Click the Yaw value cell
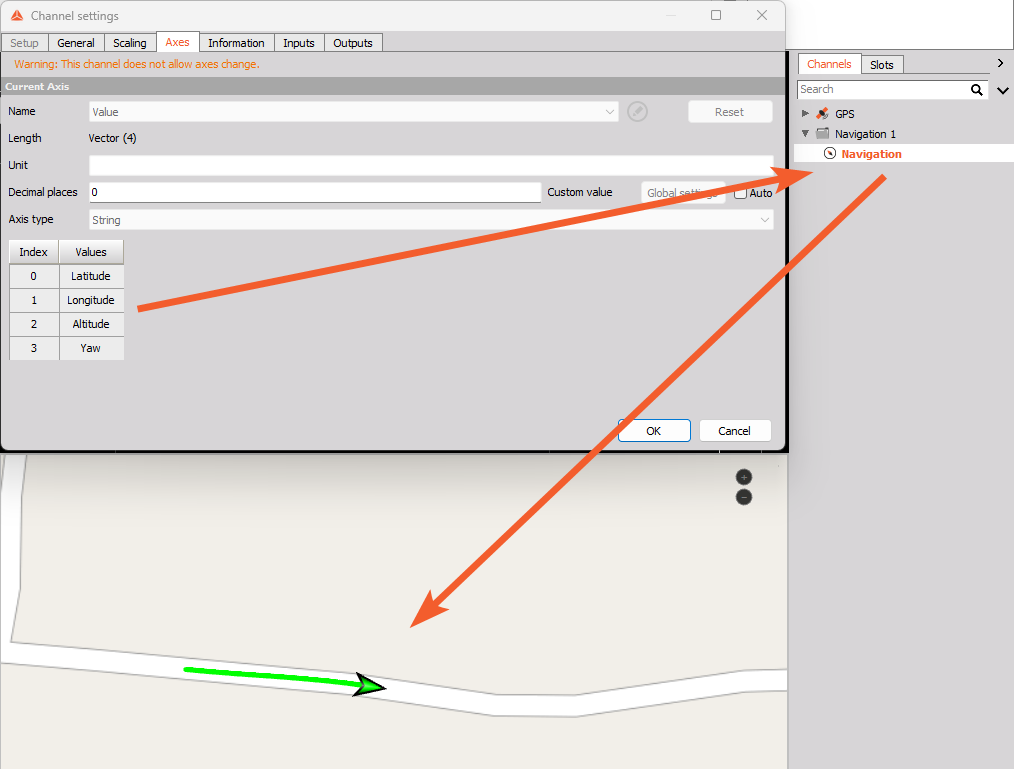This screenshot has height=769, width=1014. pyautogui.click(x=91, y=348)
